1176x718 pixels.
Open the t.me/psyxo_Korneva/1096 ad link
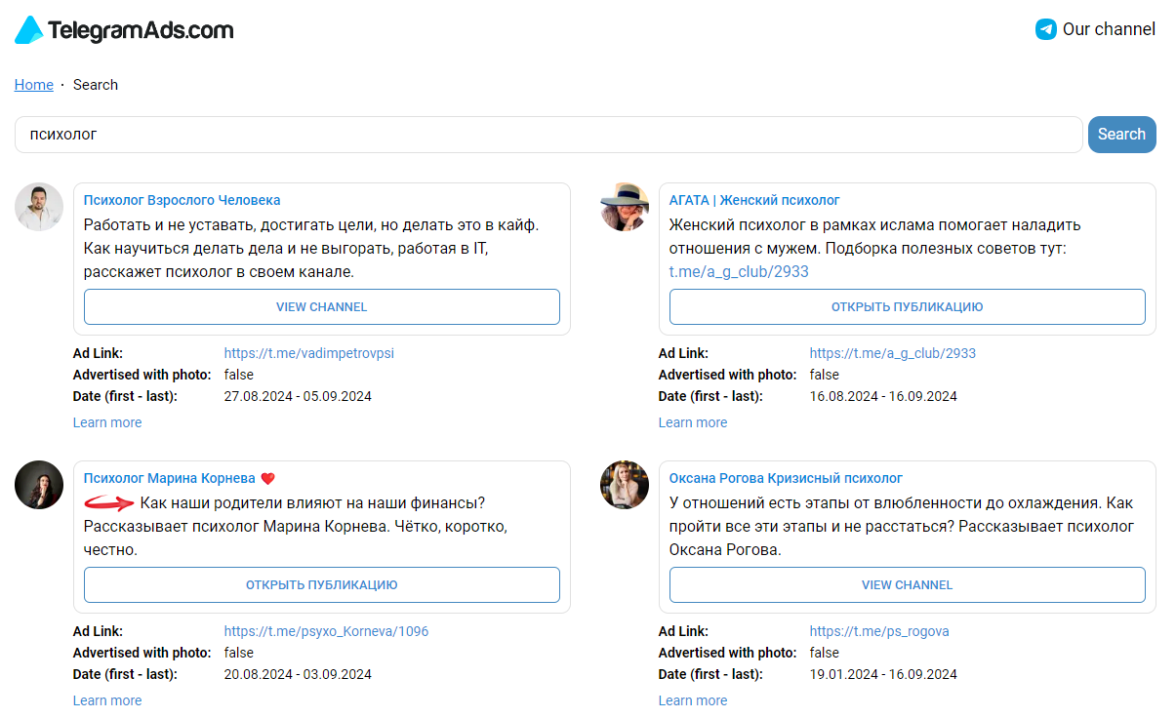326,631
